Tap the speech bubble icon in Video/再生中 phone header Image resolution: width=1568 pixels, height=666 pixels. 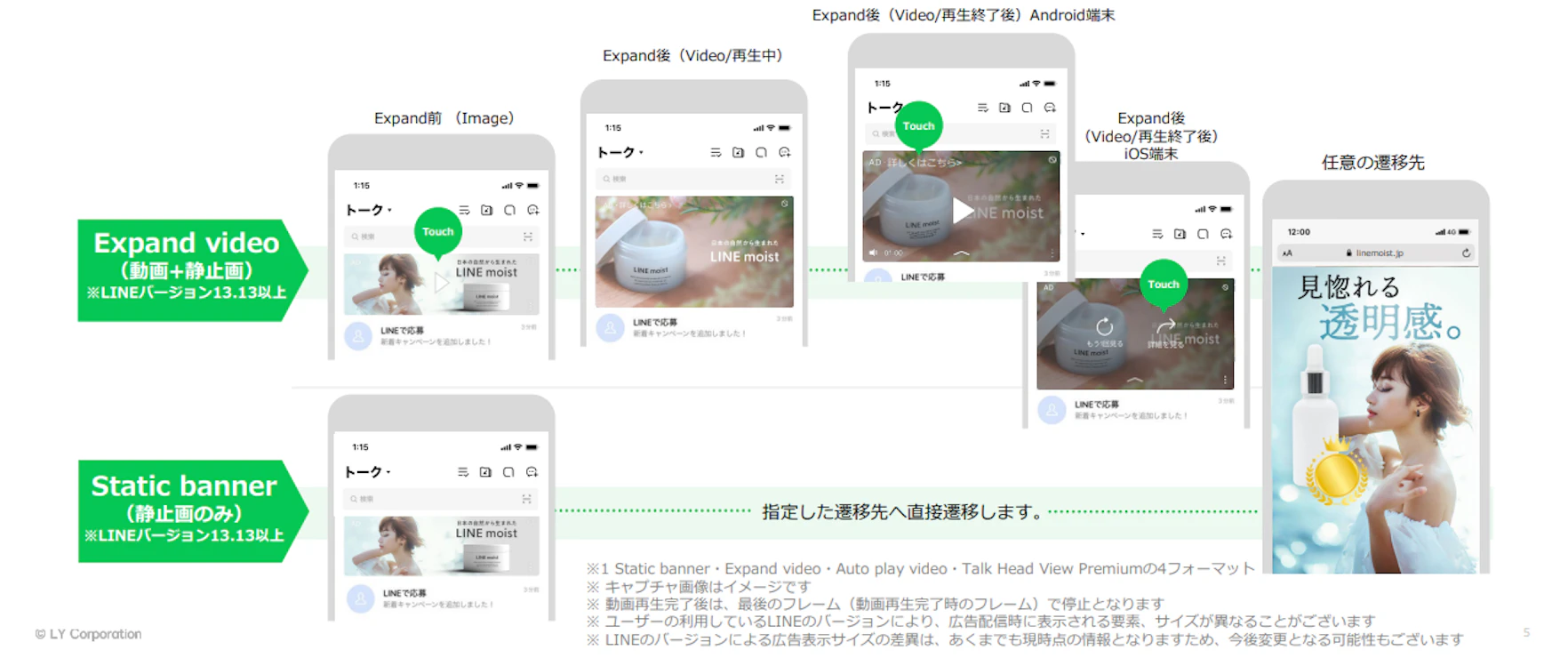click(761, 152)
